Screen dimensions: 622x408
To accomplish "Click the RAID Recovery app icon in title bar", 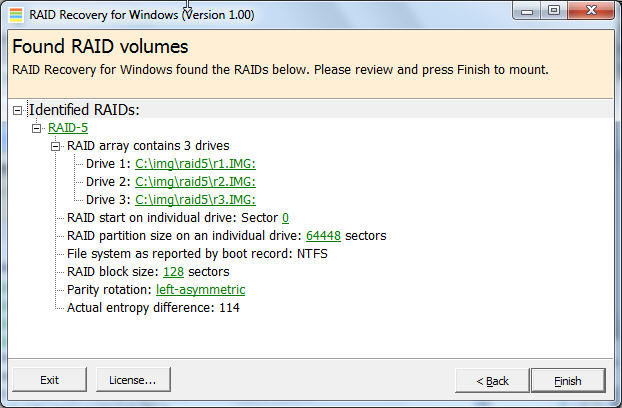I will tap(16, 15).
